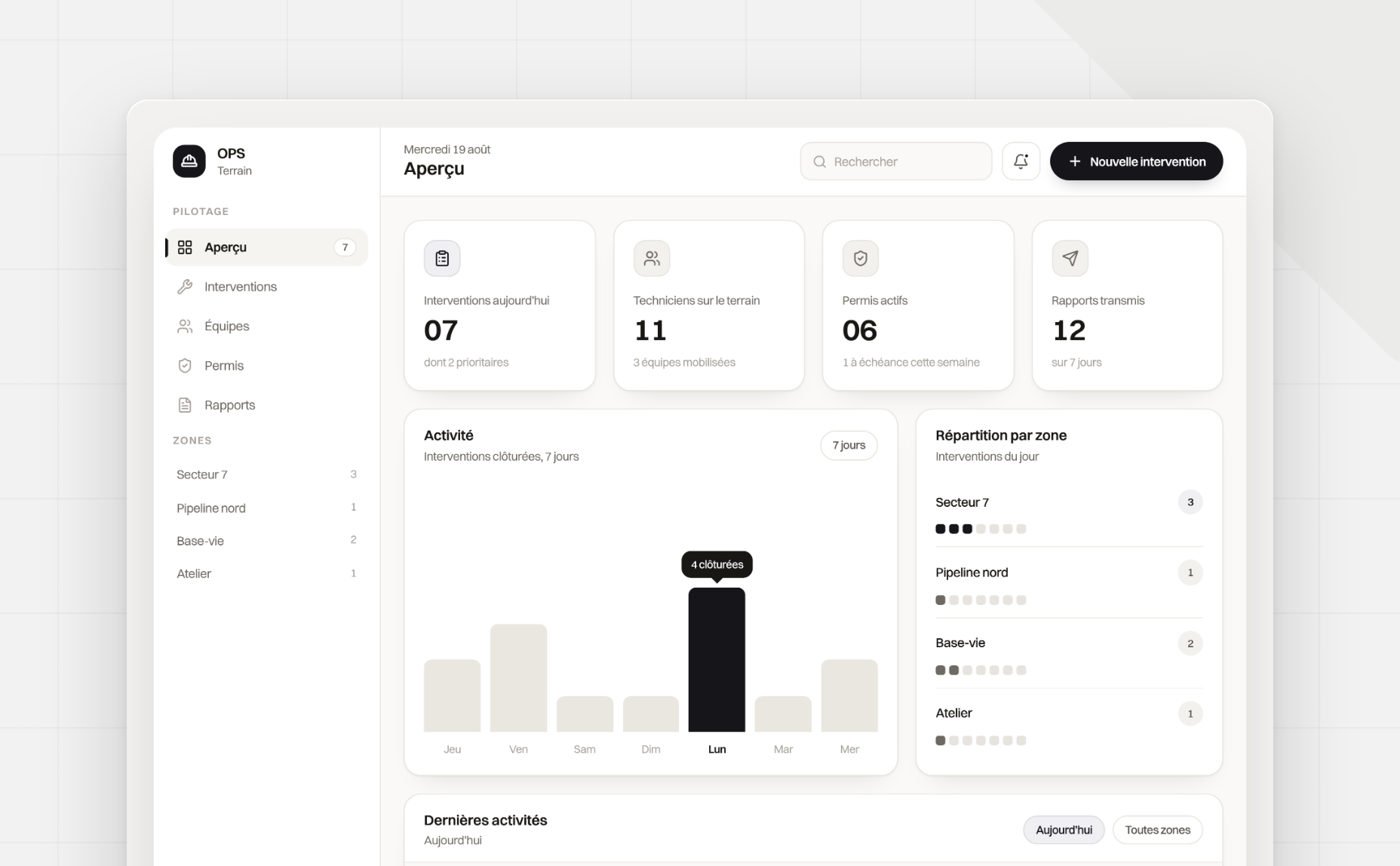Click the OPS Terrain helmet logo
The height and width of the screenshot is (866, 1400).
[189, 161]
